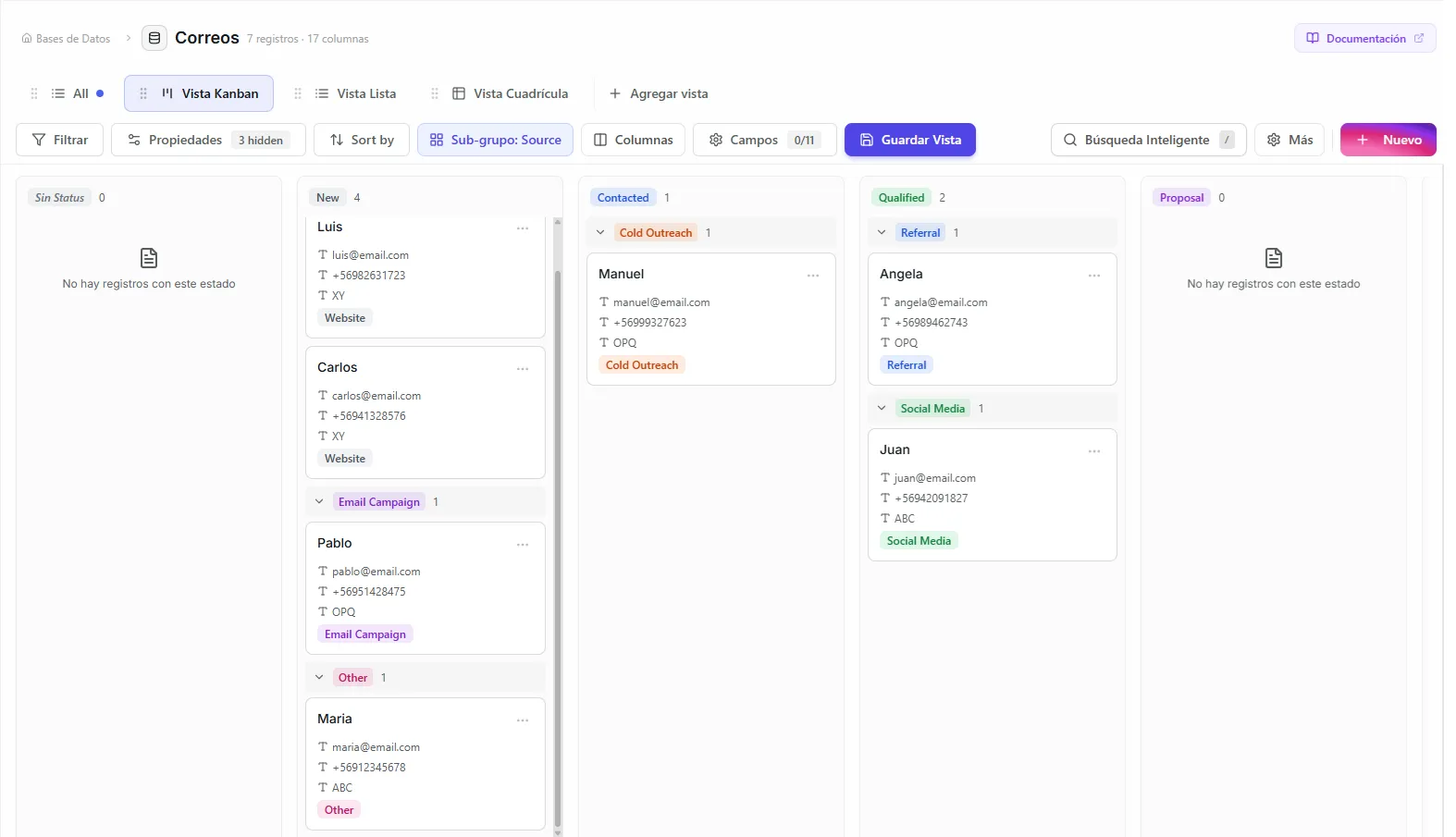Click the text-field icon beside pablo@email.com
Screen dimensions: 1456x837
tap(323, 572)
